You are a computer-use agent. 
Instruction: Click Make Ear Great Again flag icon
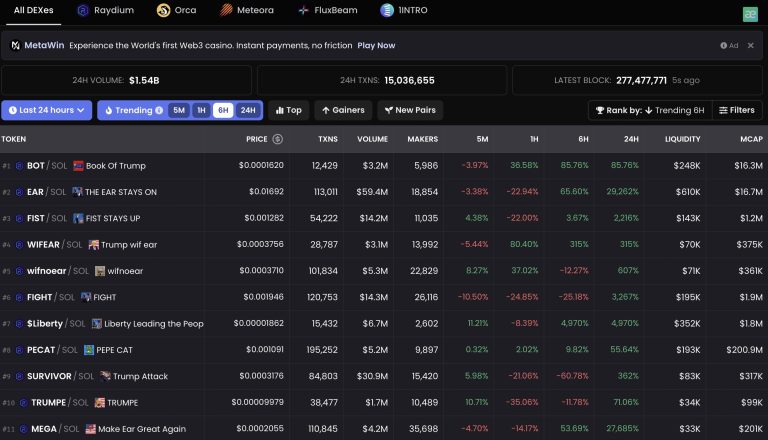91,429
